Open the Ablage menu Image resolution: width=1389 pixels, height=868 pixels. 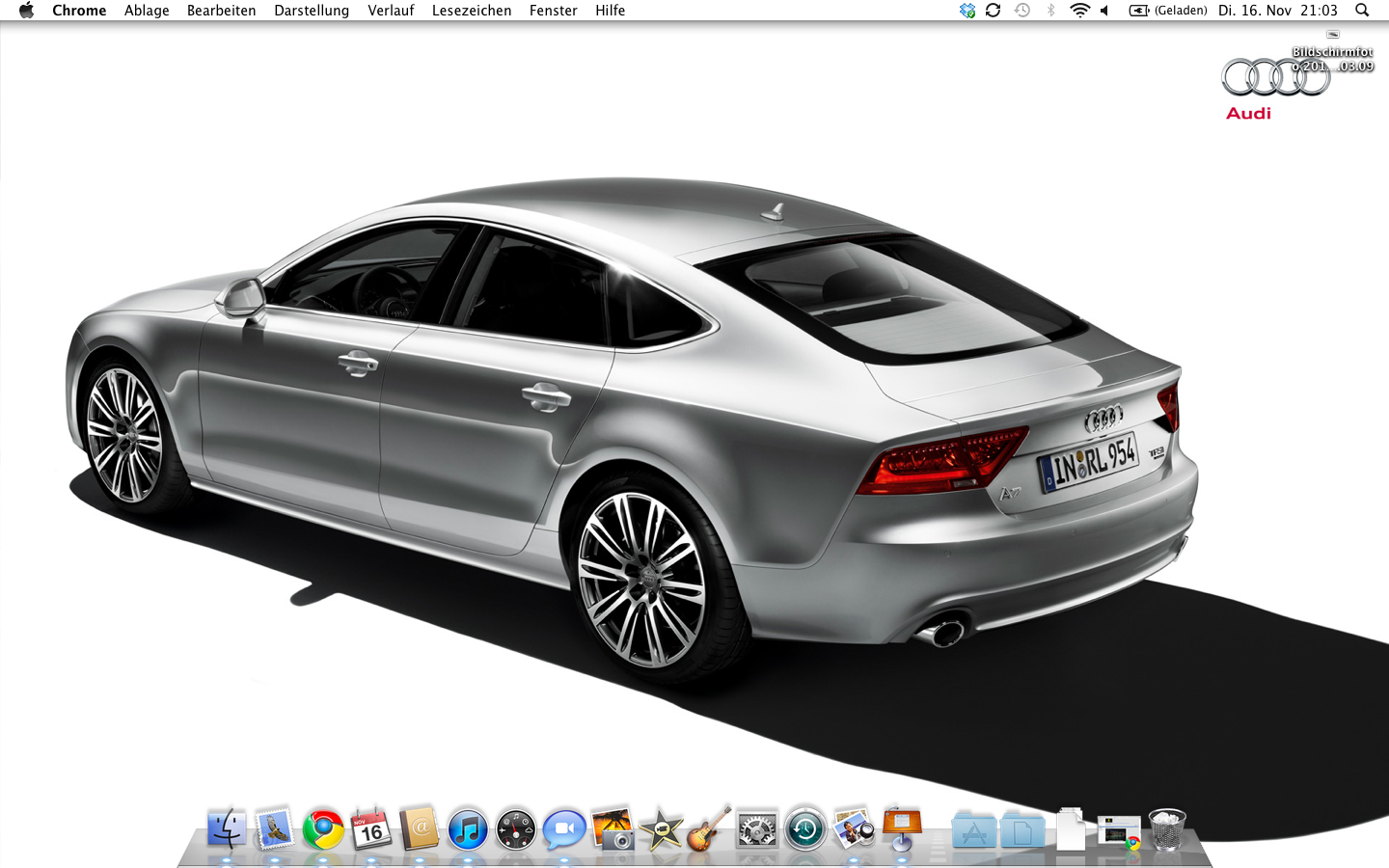click(147, 11)
